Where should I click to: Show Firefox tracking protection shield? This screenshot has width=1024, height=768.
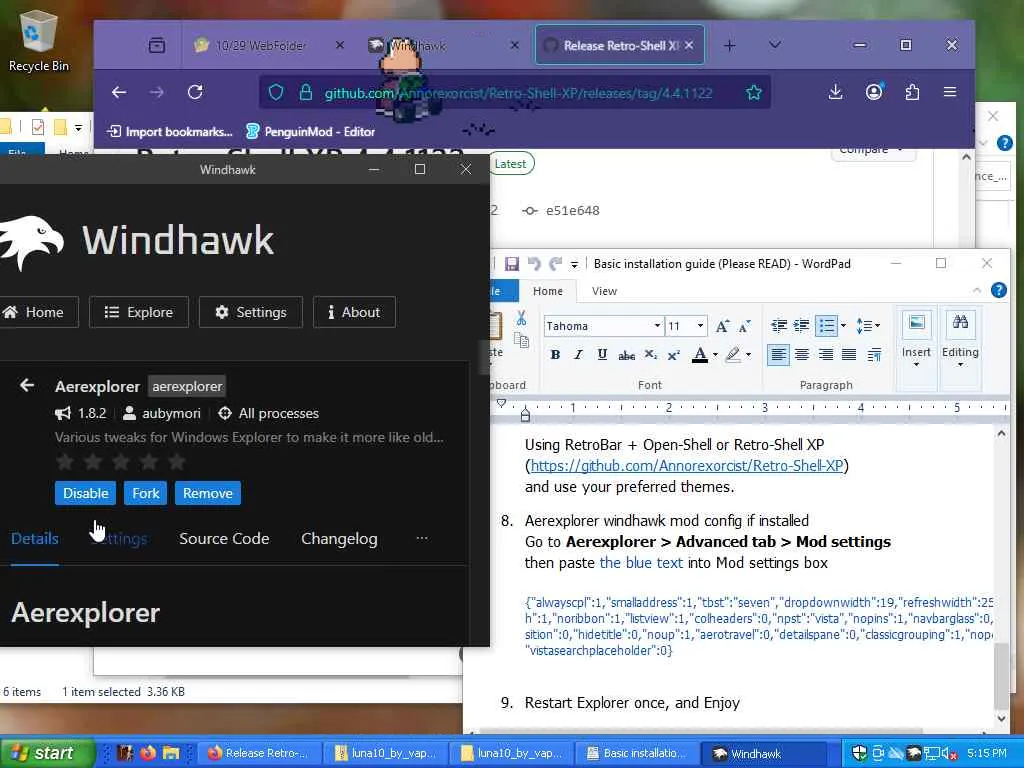[276, 92]
